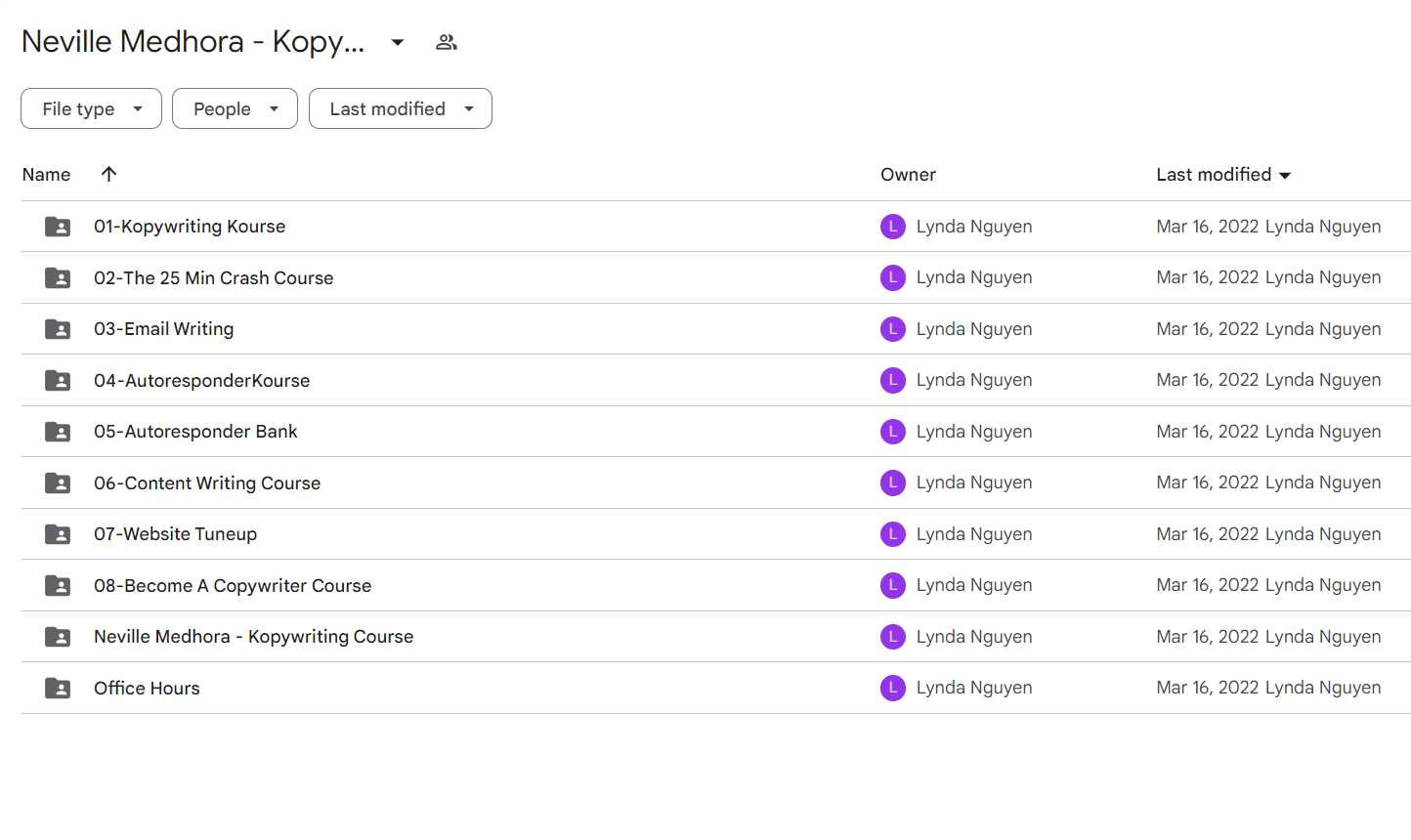Open the People filter dropdown
Screen dimensions: 1411x840
coord(235,108)
